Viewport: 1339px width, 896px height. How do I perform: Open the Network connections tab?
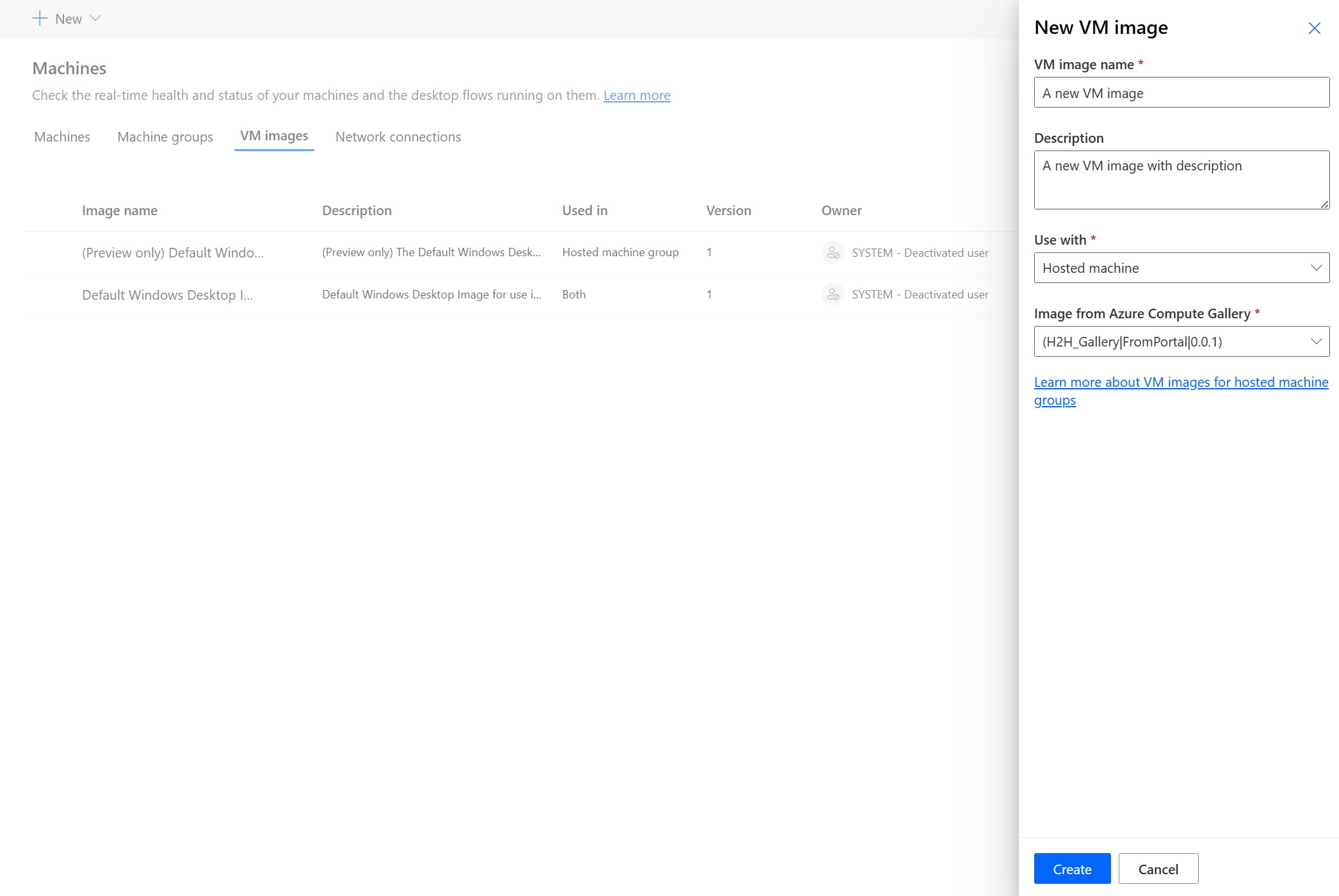coord(398,136)
